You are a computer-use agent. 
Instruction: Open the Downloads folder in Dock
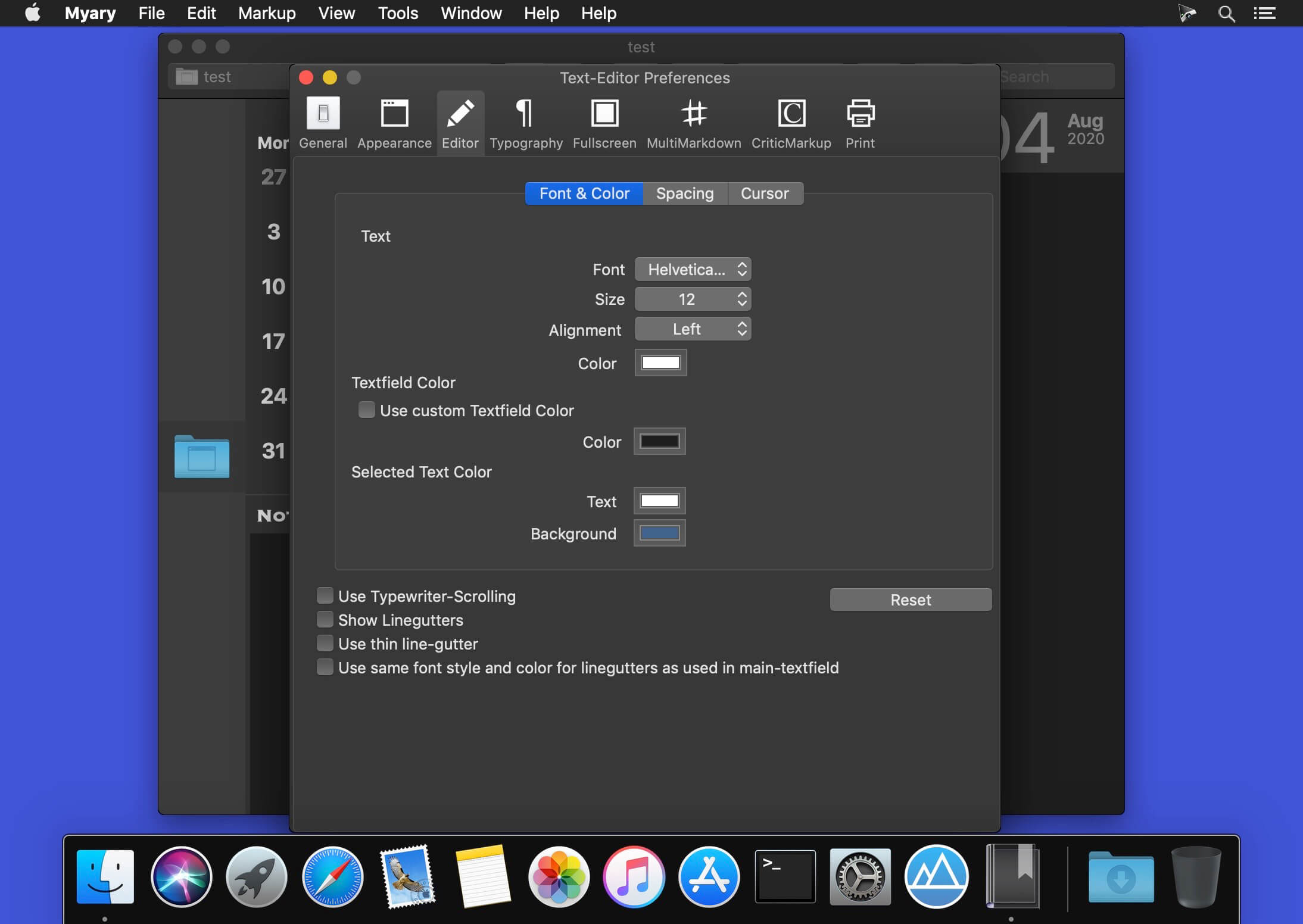tap(1121, 876)
